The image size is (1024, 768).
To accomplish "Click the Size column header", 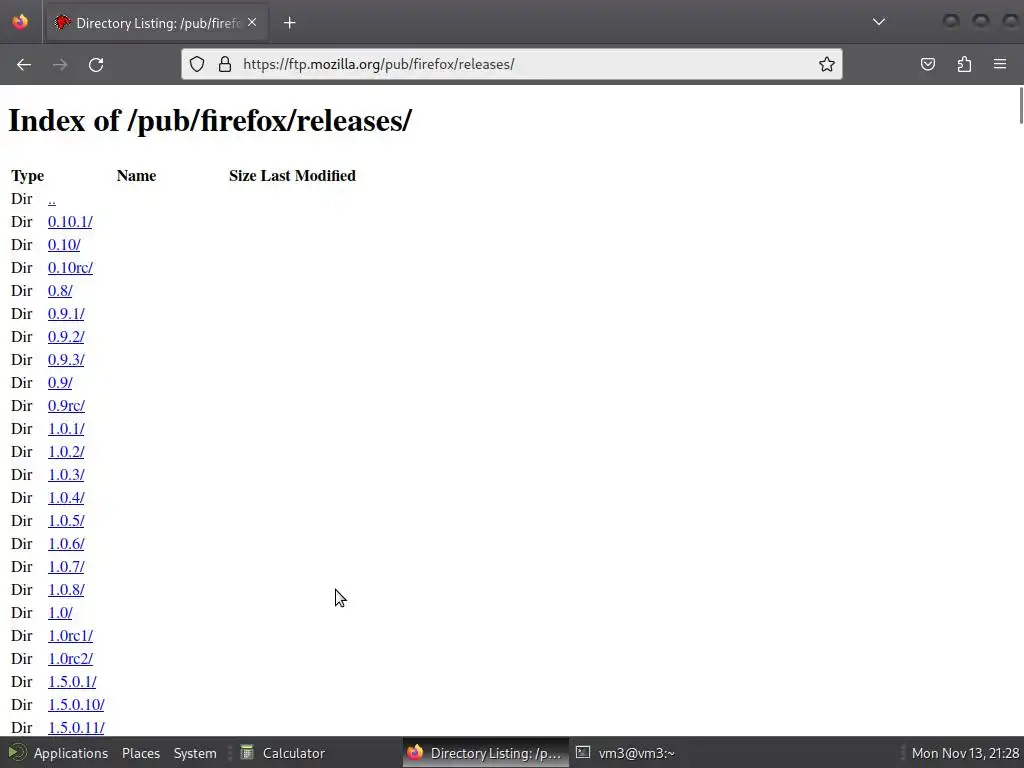I will pos(242,176).
